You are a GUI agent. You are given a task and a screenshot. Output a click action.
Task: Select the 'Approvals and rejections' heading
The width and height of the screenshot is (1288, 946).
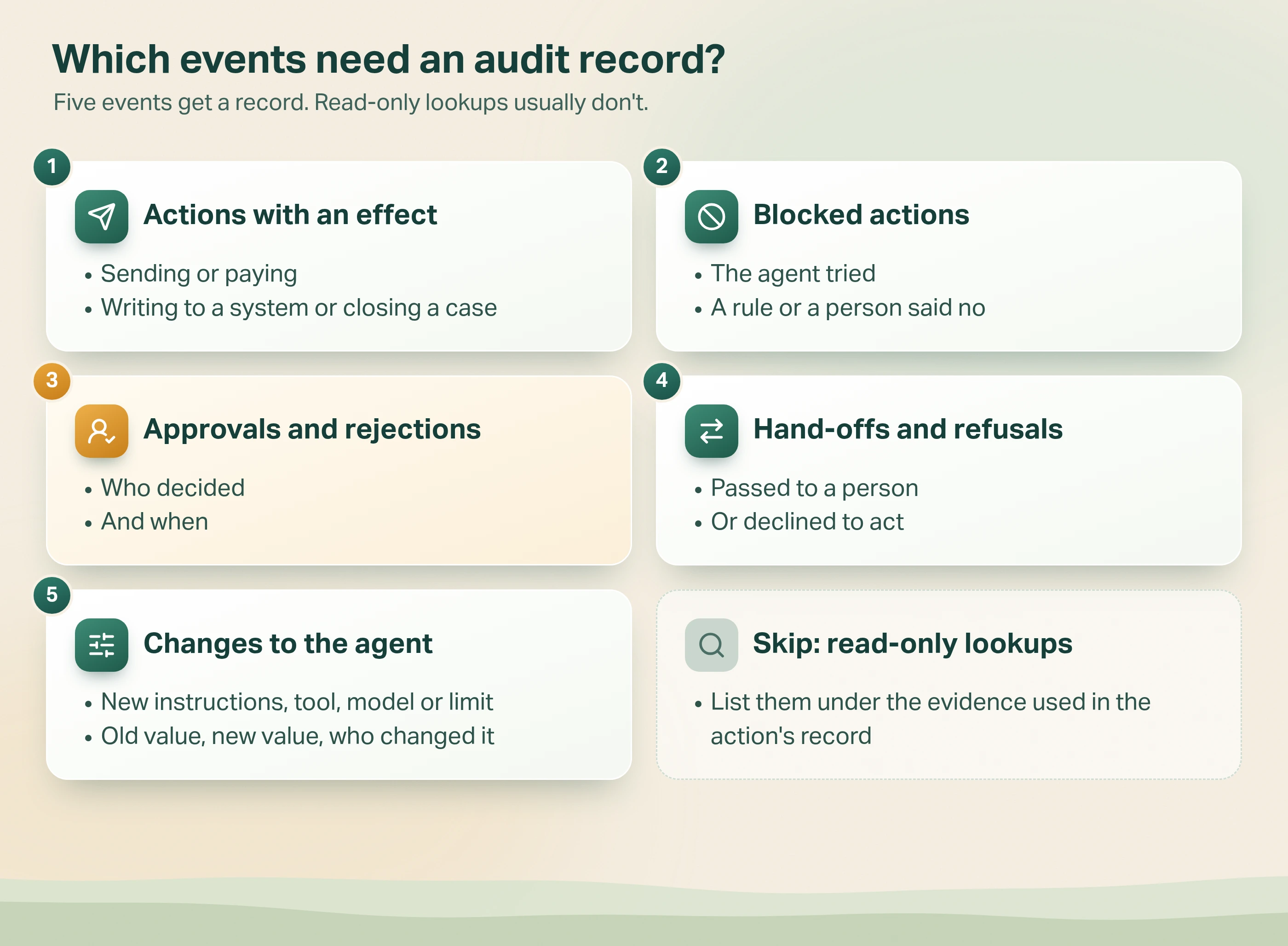[x=312, y=430]
